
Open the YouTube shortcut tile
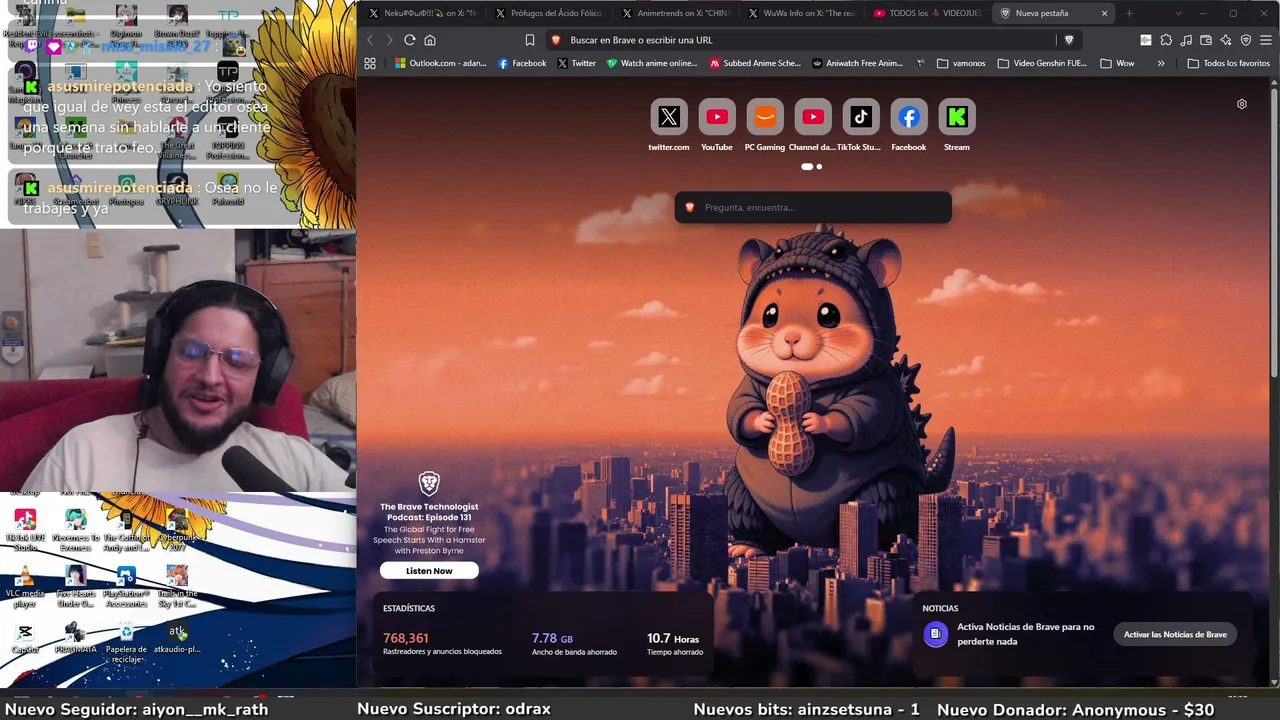pos(717,117)
